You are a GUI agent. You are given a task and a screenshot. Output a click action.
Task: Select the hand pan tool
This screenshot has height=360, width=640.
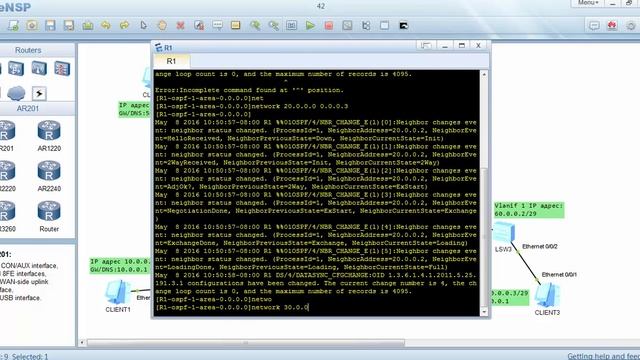pos(162,25)
